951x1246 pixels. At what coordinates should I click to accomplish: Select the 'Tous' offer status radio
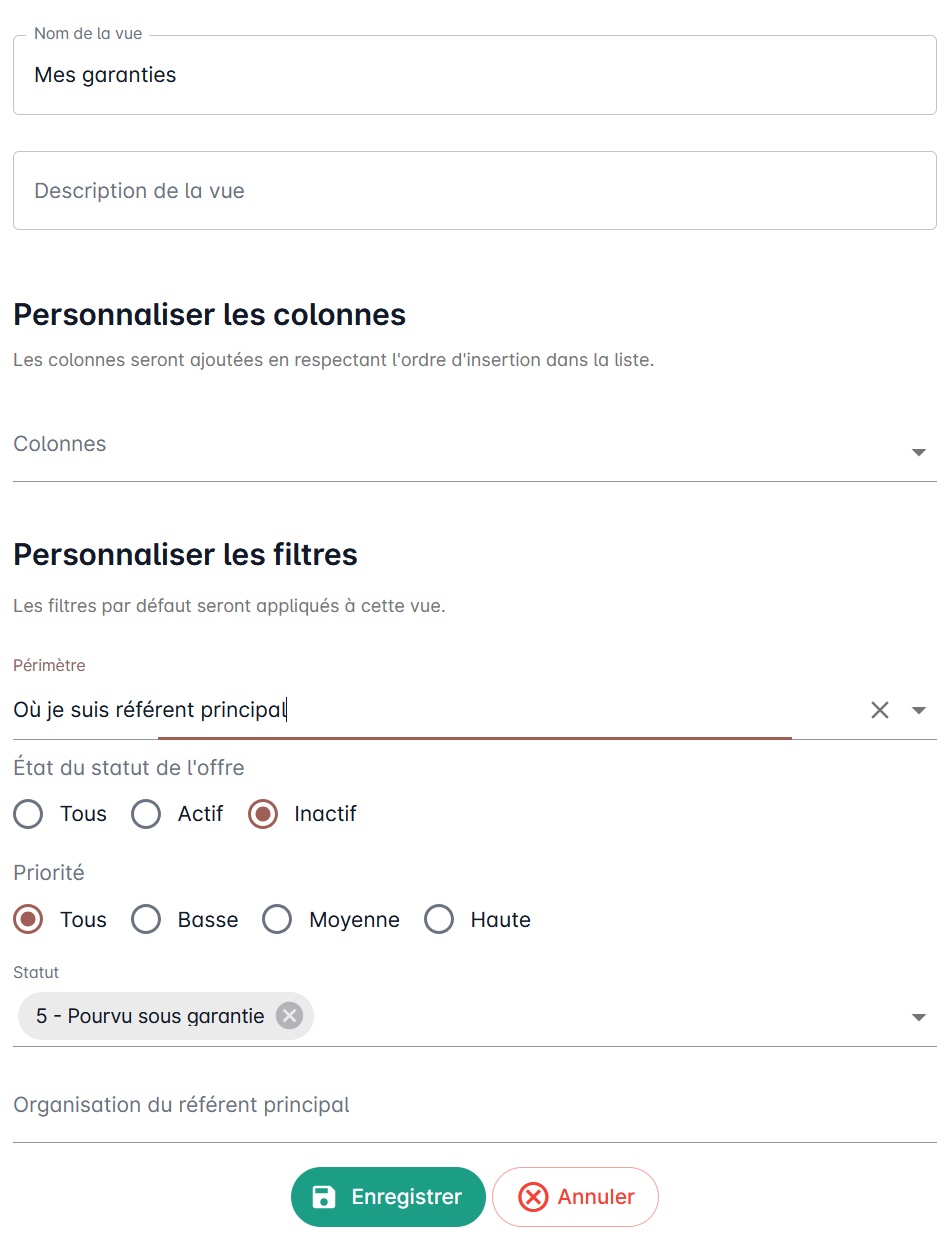click(28, 814)
